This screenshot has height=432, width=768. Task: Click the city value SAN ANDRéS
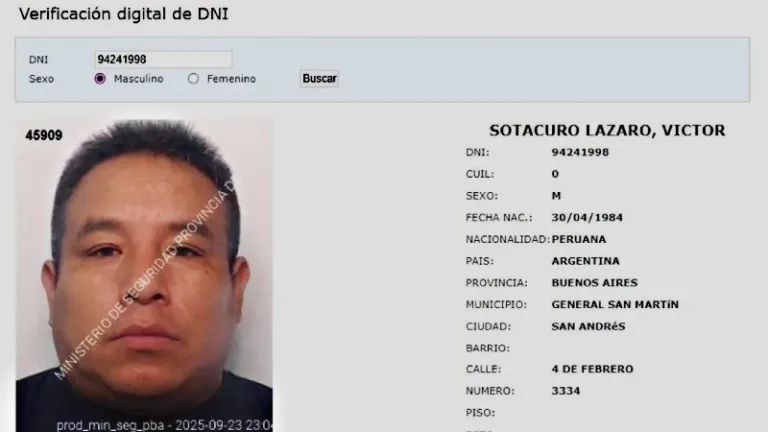point(588,326)
